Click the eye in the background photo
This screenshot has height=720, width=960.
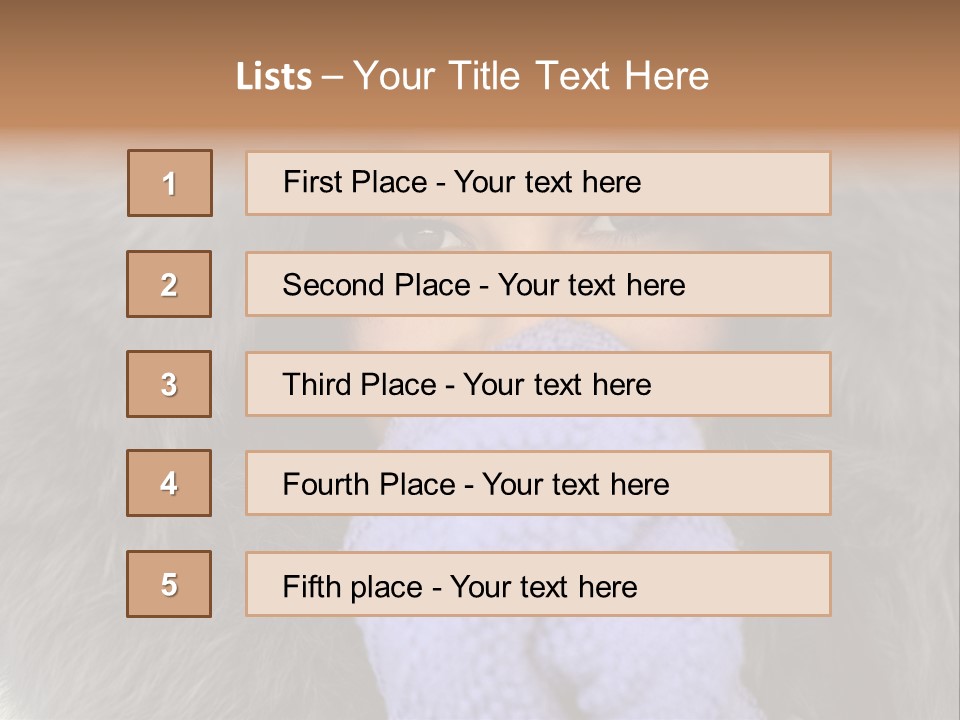425,238
